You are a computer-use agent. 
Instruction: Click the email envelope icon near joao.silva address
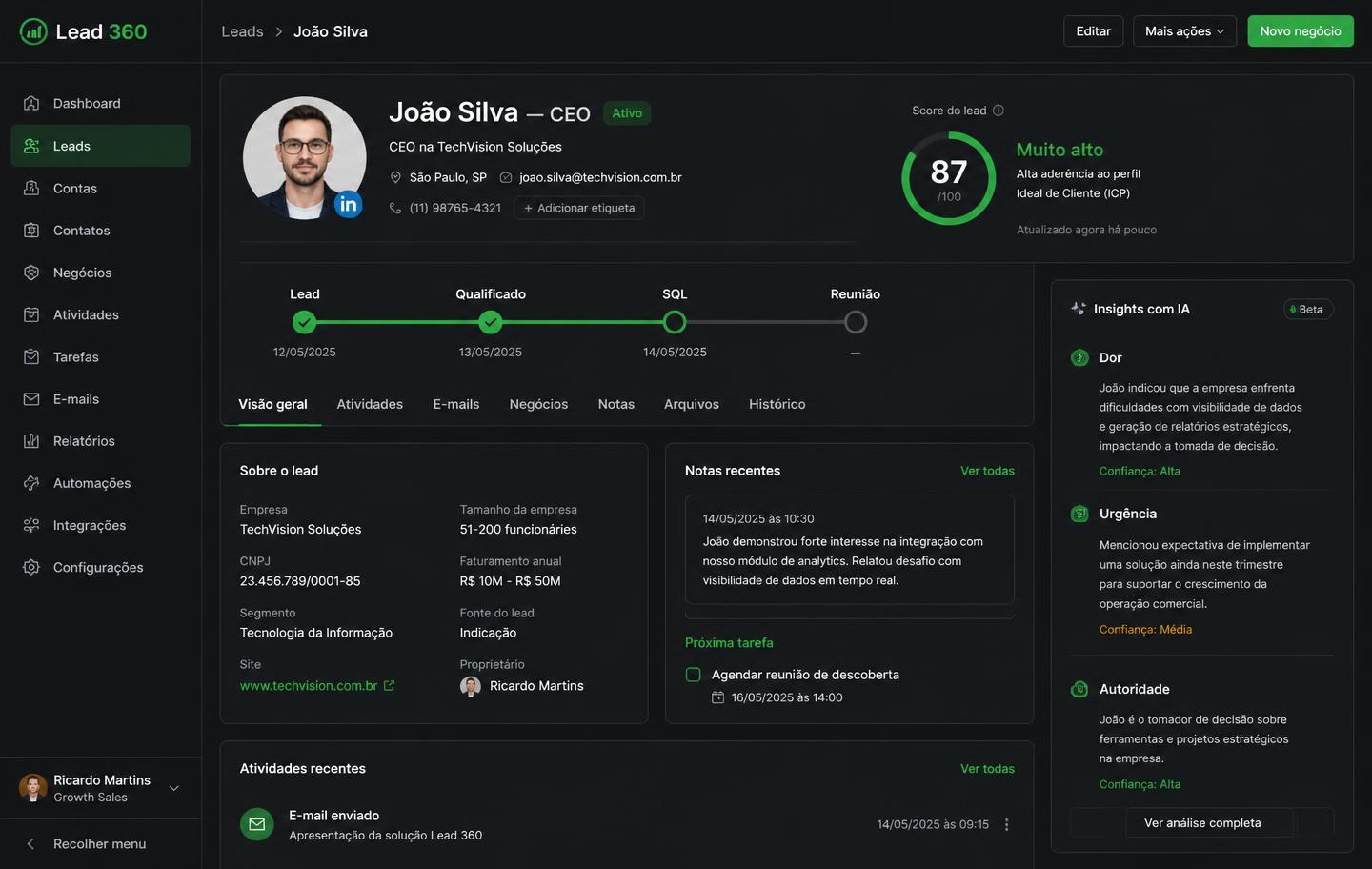click(x=506, y=177)
